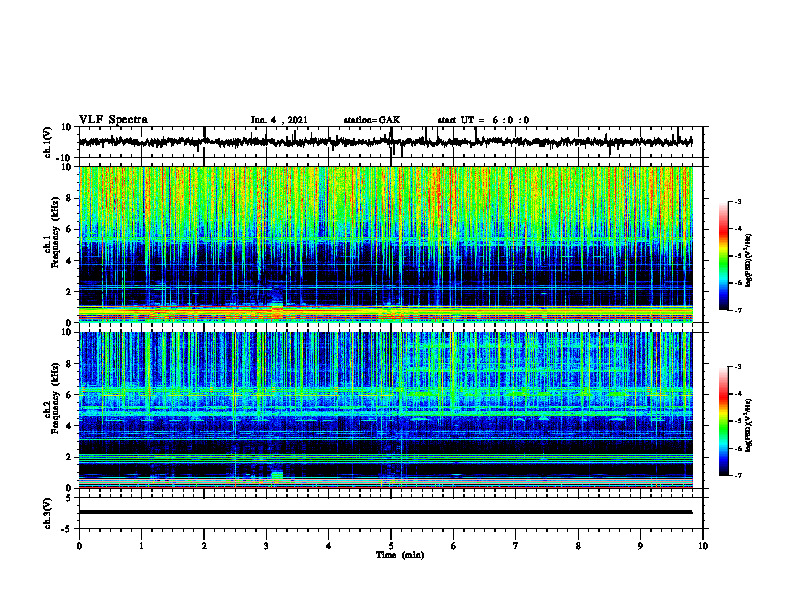Click the time axis tick label "6"
This screenshot has width=792, height=612.
tap(454, 546)
